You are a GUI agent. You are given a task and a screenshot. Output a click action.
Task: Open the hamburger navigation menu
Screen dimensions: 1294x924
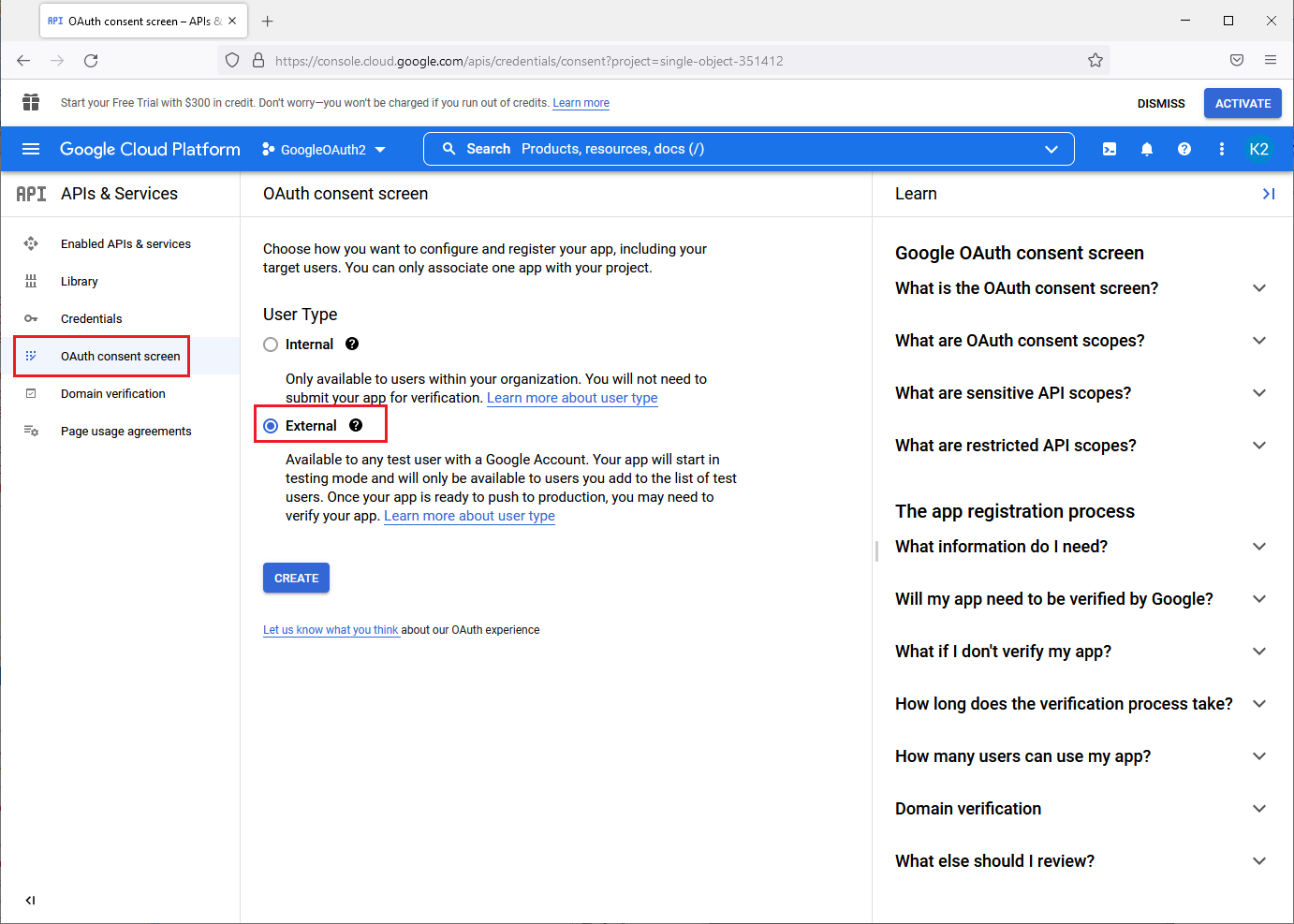(31, 149)
